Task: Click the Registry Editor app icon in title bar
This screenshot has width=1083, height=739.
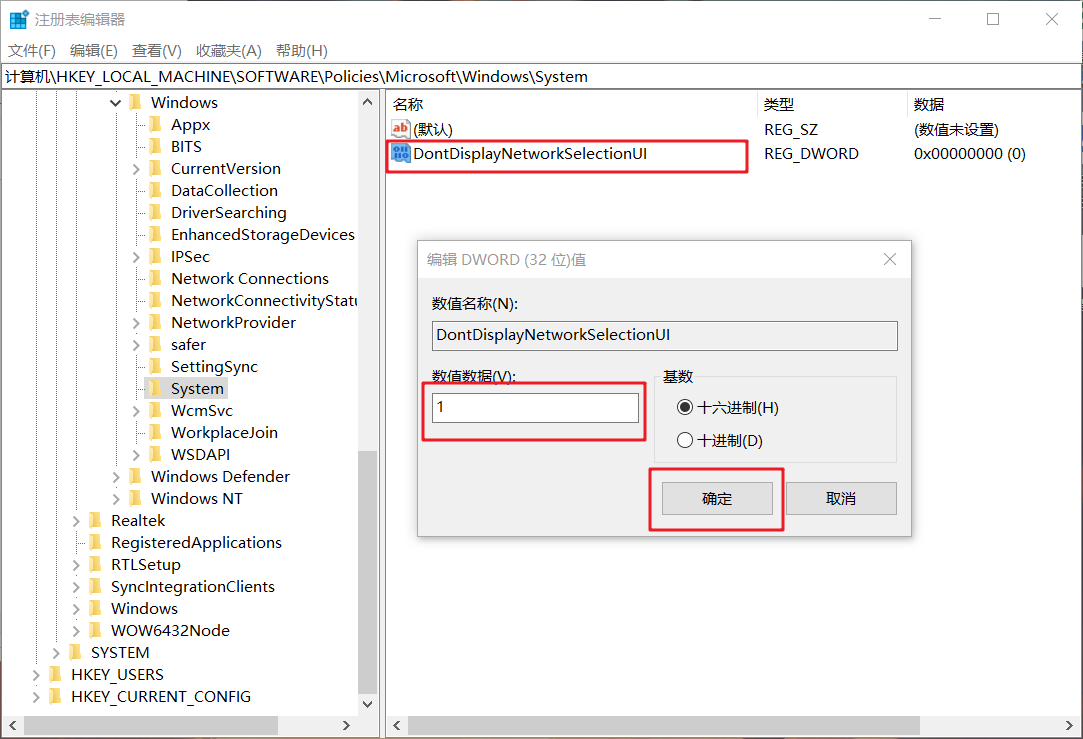Action: click(19, 20)
